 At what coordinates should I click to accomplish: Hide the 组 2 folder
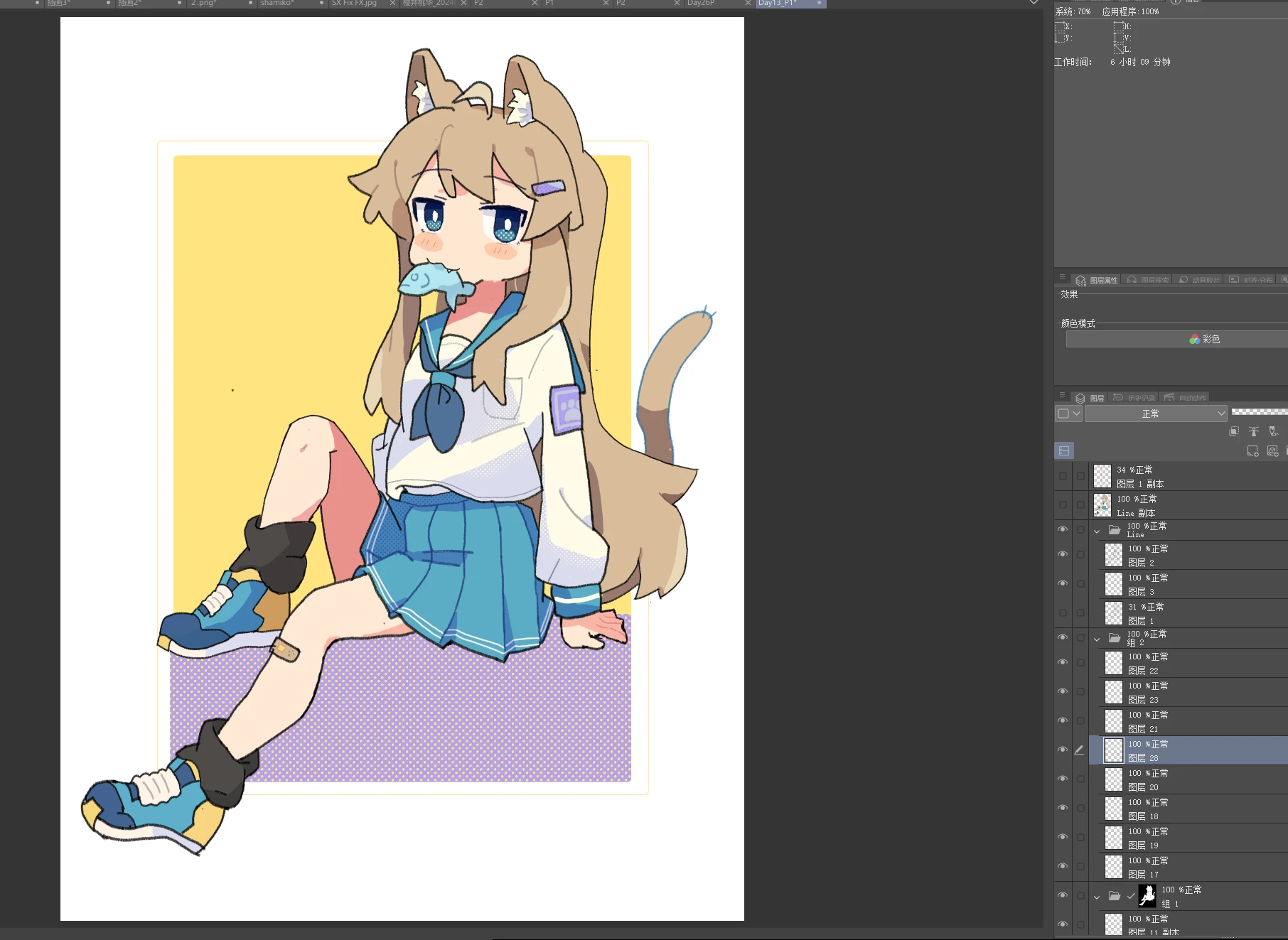coord(1063,637)
